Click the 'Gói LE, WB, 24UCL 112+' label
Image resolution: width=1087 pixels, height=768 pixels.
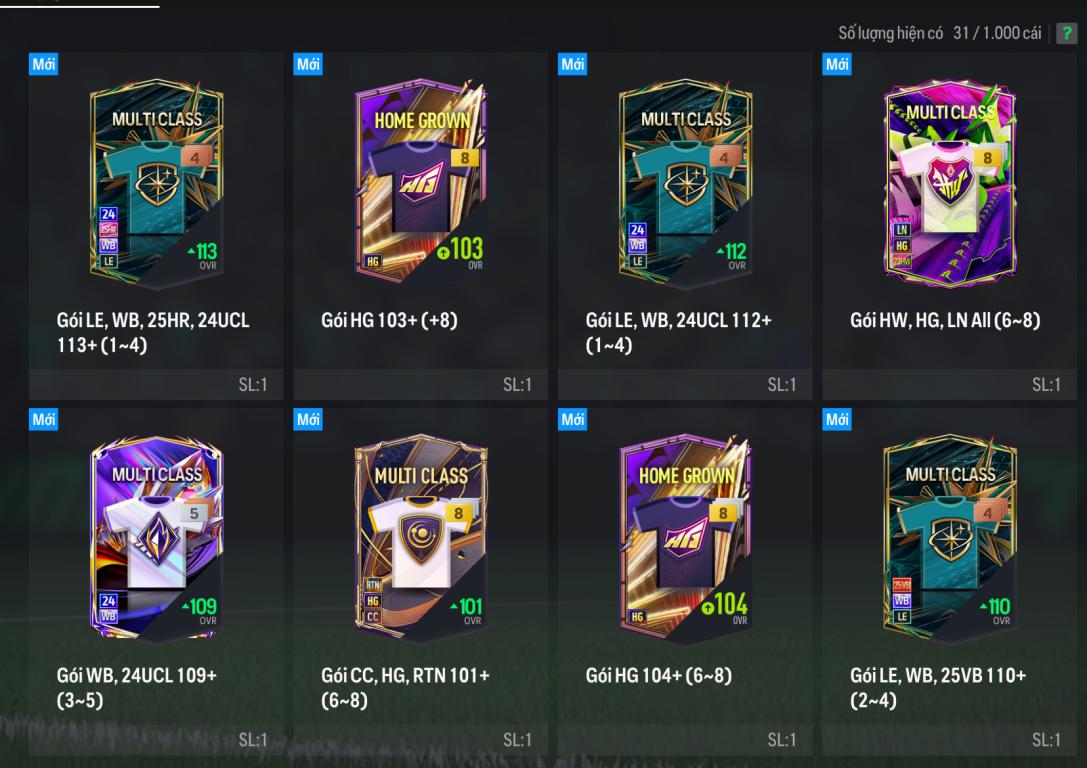pos(679,332)
